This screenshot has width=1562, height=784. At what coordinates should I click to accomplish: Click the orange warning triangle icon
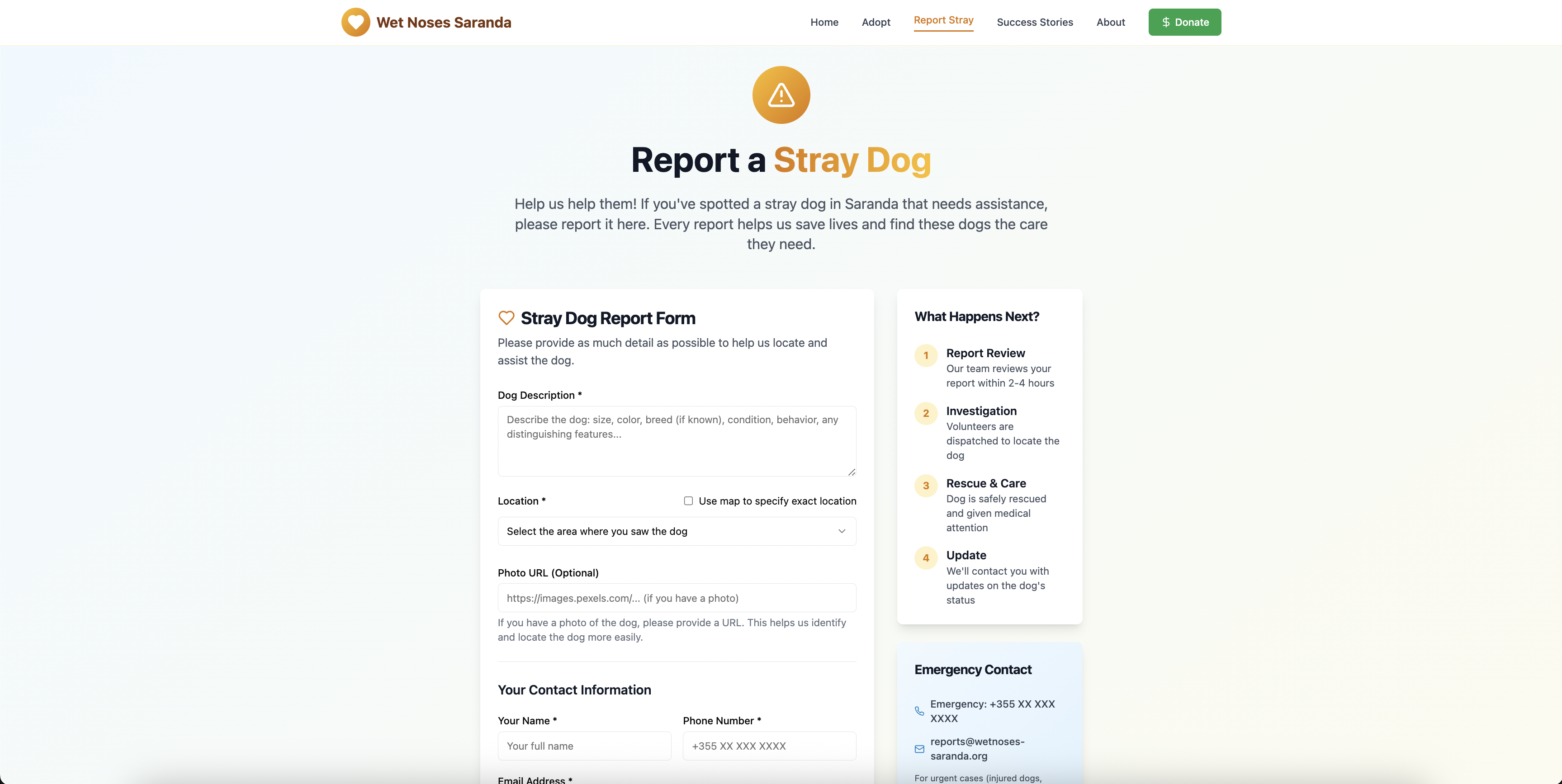tap(781, 95)
